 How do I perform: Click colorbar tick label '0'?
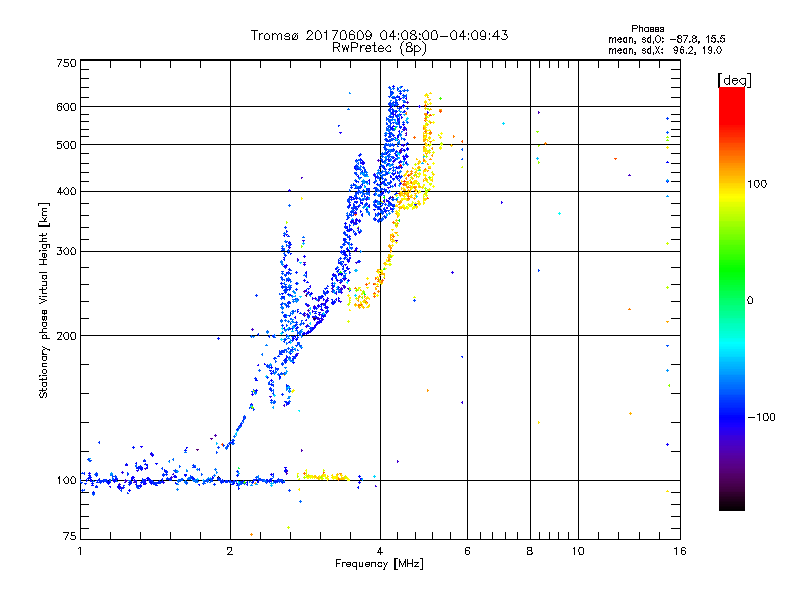(x=749, y=300)
